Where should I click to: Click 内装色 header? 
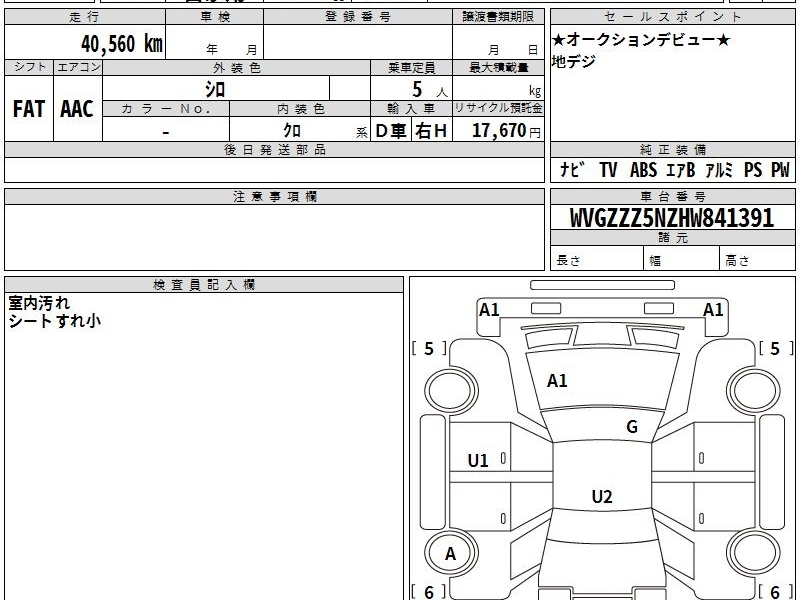(x=301, y=109)
